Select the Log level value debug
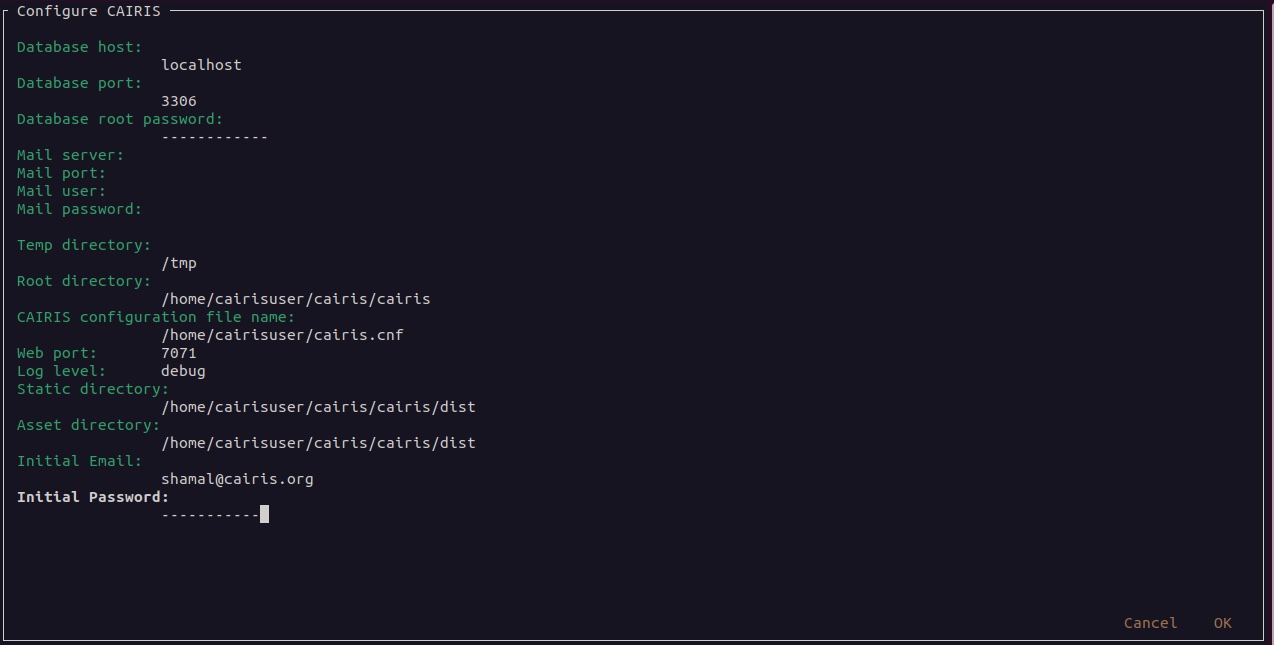 click(x=183, y=371)
